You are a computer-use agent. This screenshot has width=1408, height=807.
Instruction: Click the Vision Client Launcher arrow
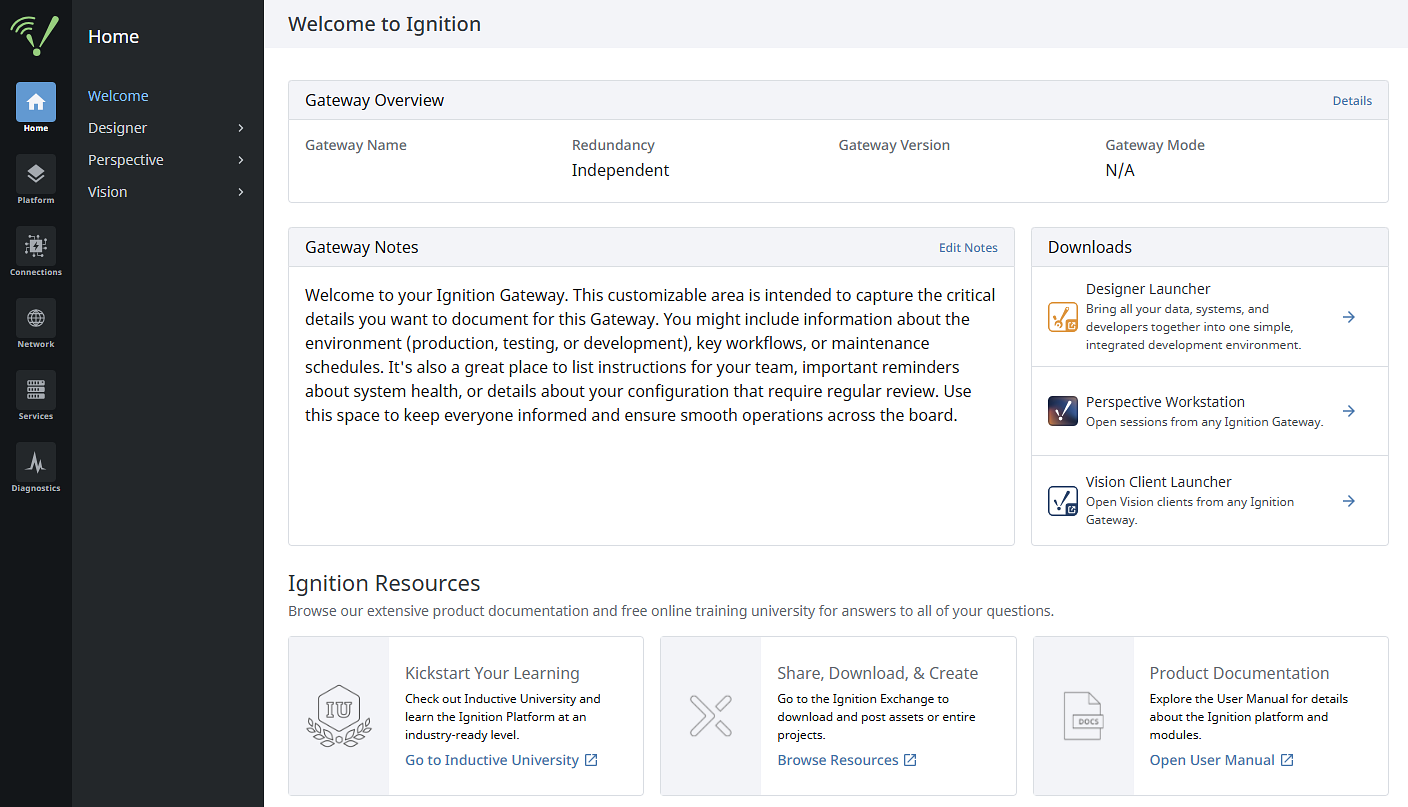(1349, 501)
